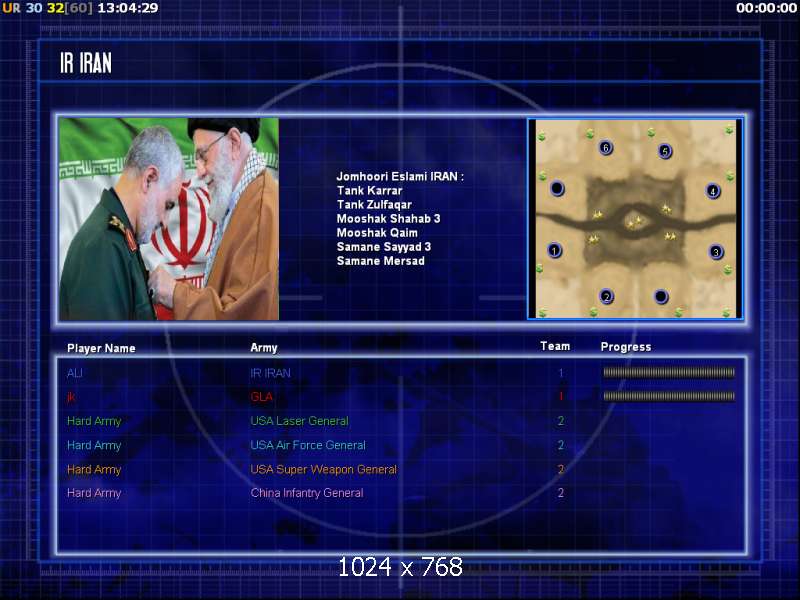Screen dimensions: 800x600
Task: Click the China Infantry General entry
Action: [x=307, y=493]
